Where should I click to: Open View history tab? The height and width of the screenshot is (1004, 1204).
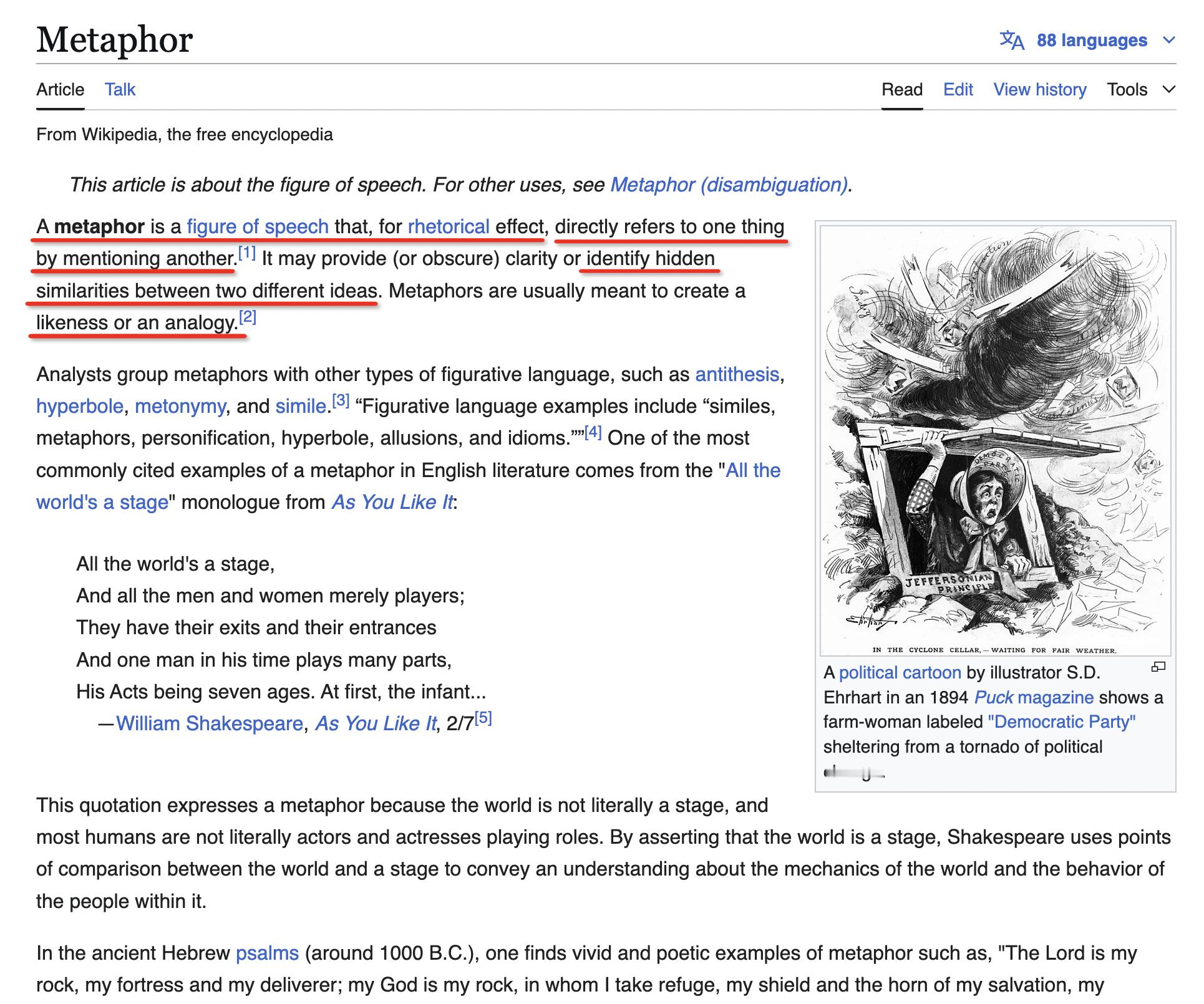click(1039, 90)
